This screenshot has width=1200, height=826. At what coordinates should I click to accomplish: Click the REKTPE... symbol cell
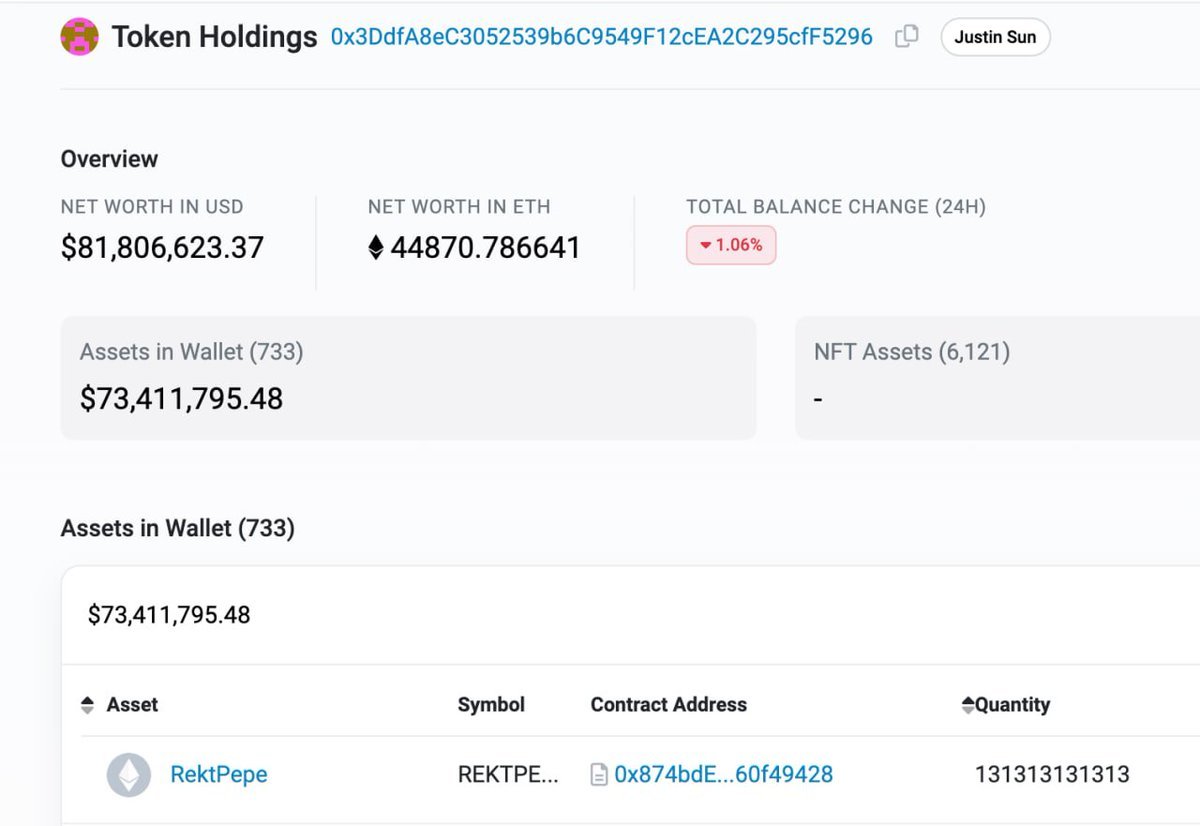coord(508,775)
